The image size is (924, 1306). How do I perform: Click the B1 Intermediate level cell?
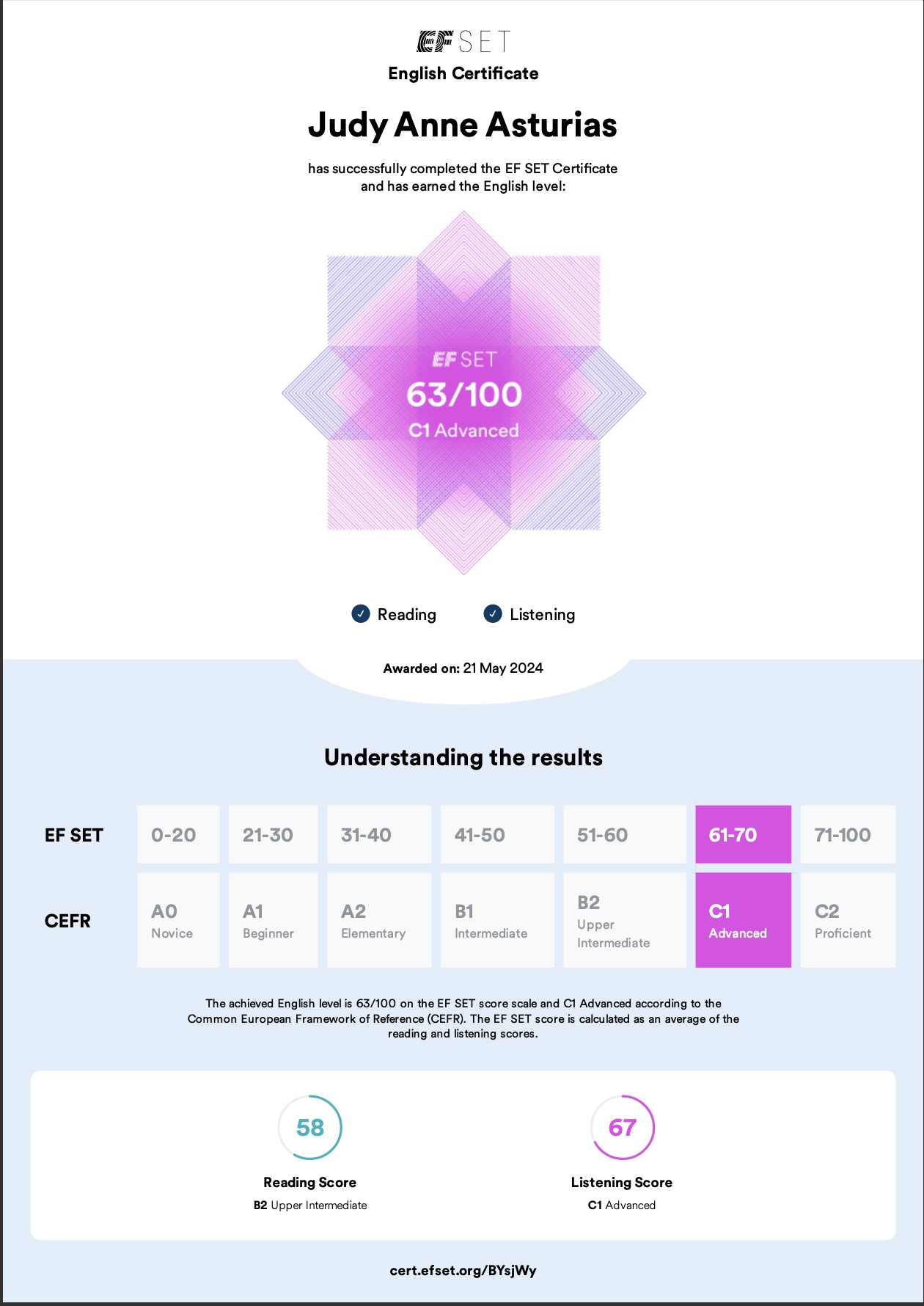click(496, 920)
